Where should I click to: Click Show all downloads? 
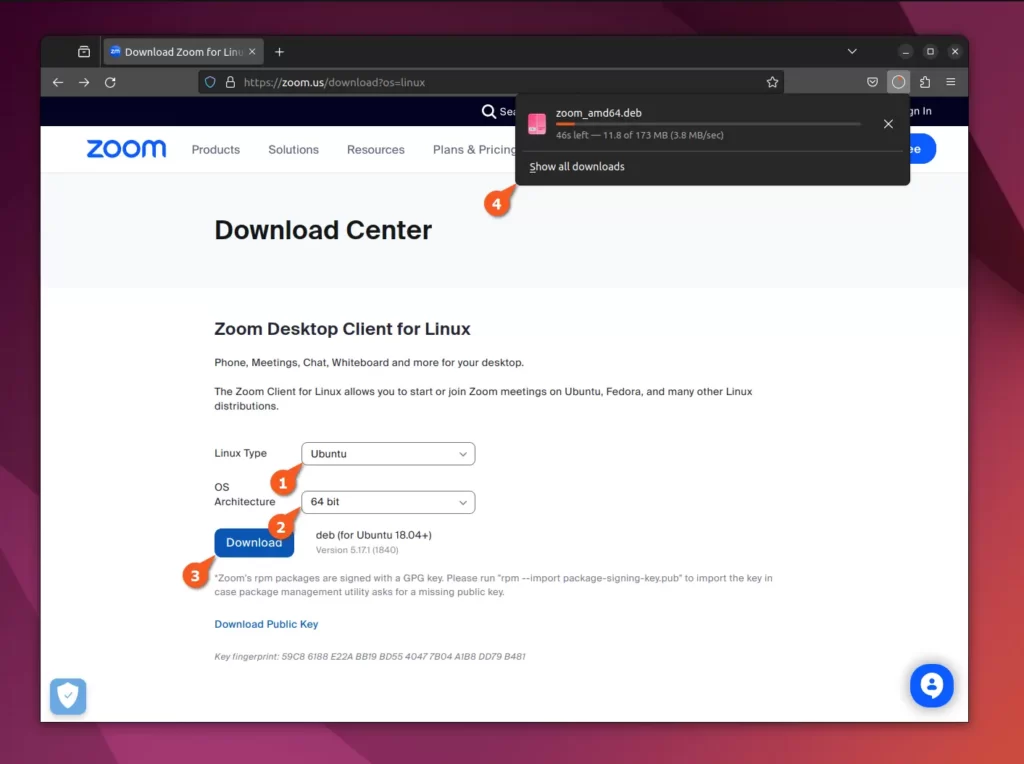[577, 167]
